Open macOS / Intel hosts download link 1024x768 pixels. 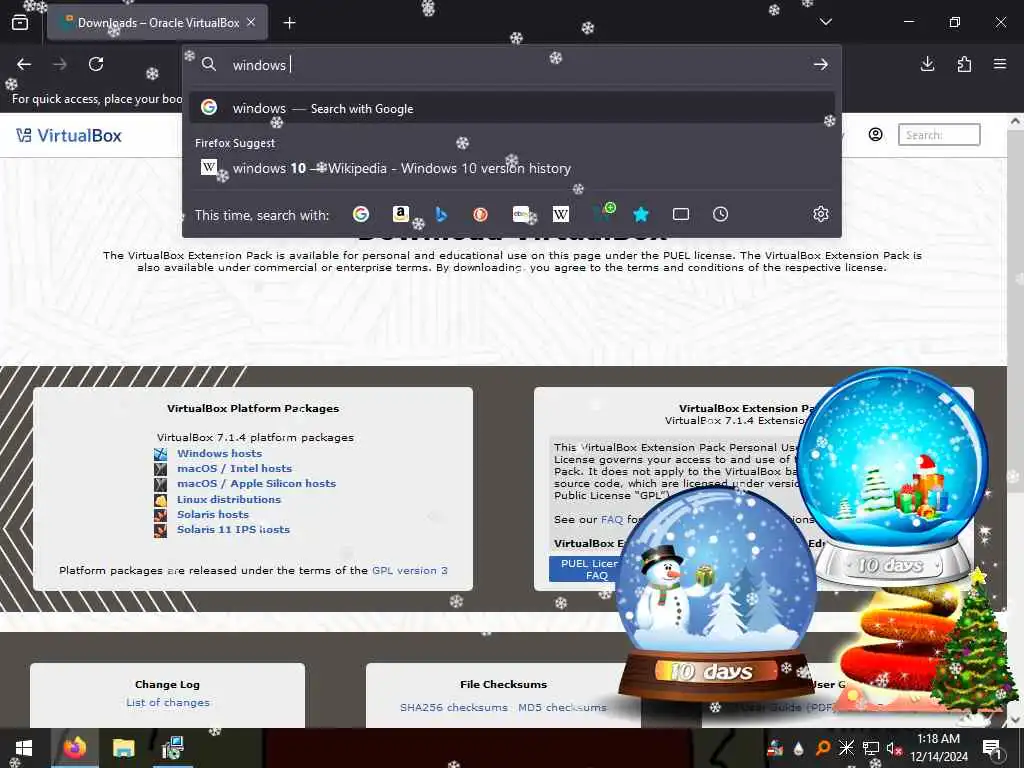pos(234,468)
